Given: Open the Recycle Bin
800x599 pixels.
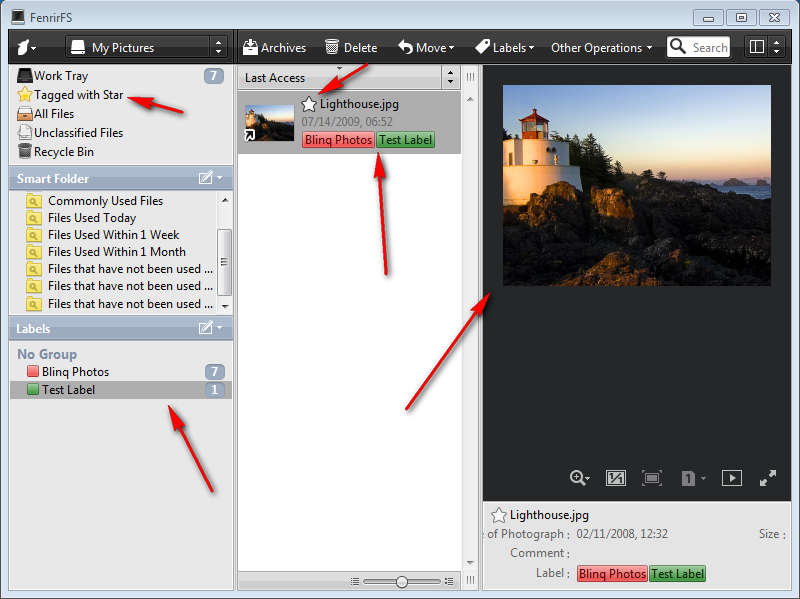Looking at the screenshot, I should 63,152.
